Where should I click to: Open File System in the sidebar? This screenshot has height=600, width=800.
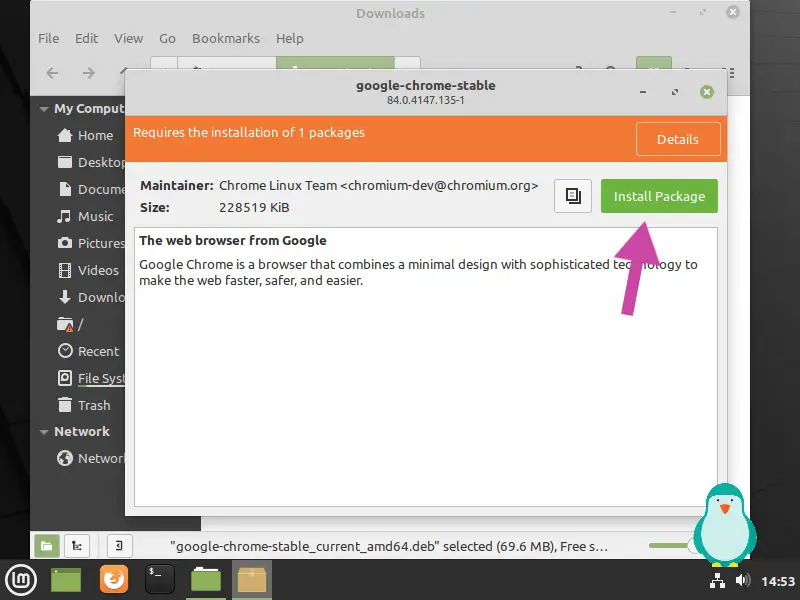point(90,379)
